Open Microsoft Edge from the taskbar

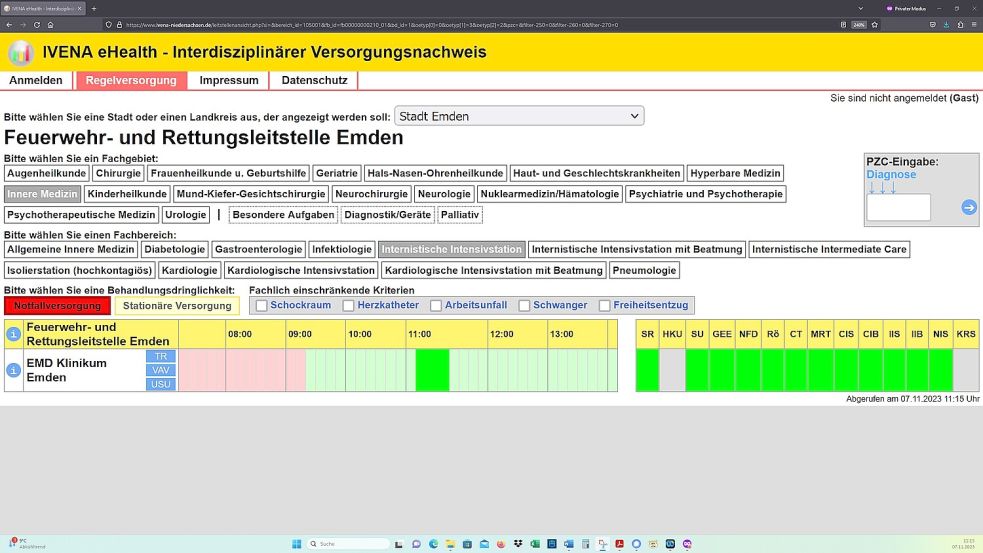(433, 544)
